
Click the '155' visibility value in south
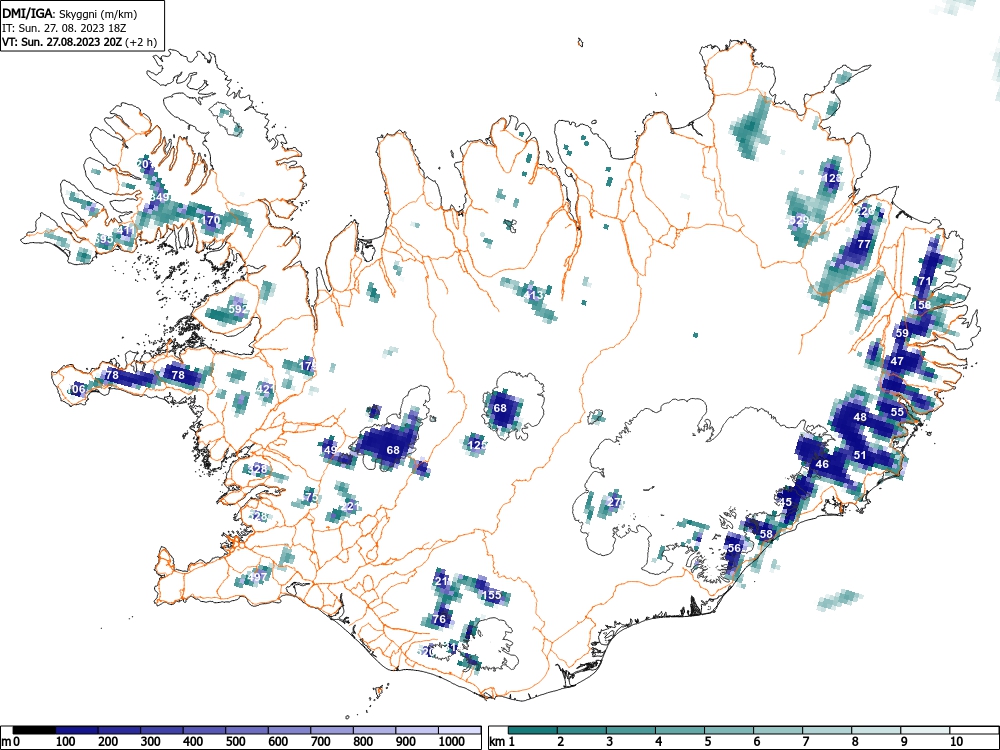tap(492, 595)
